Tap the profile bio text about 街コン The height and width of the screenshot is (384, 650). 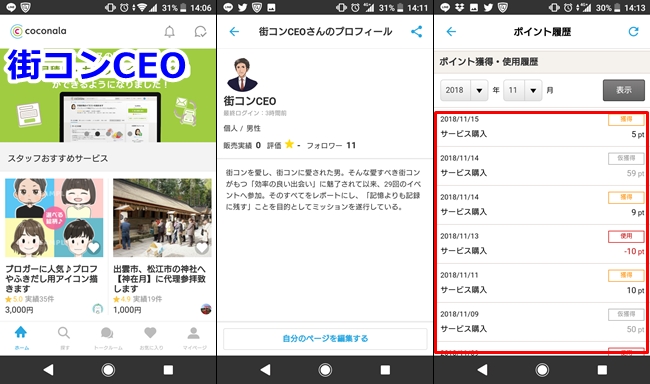point(323,190)
